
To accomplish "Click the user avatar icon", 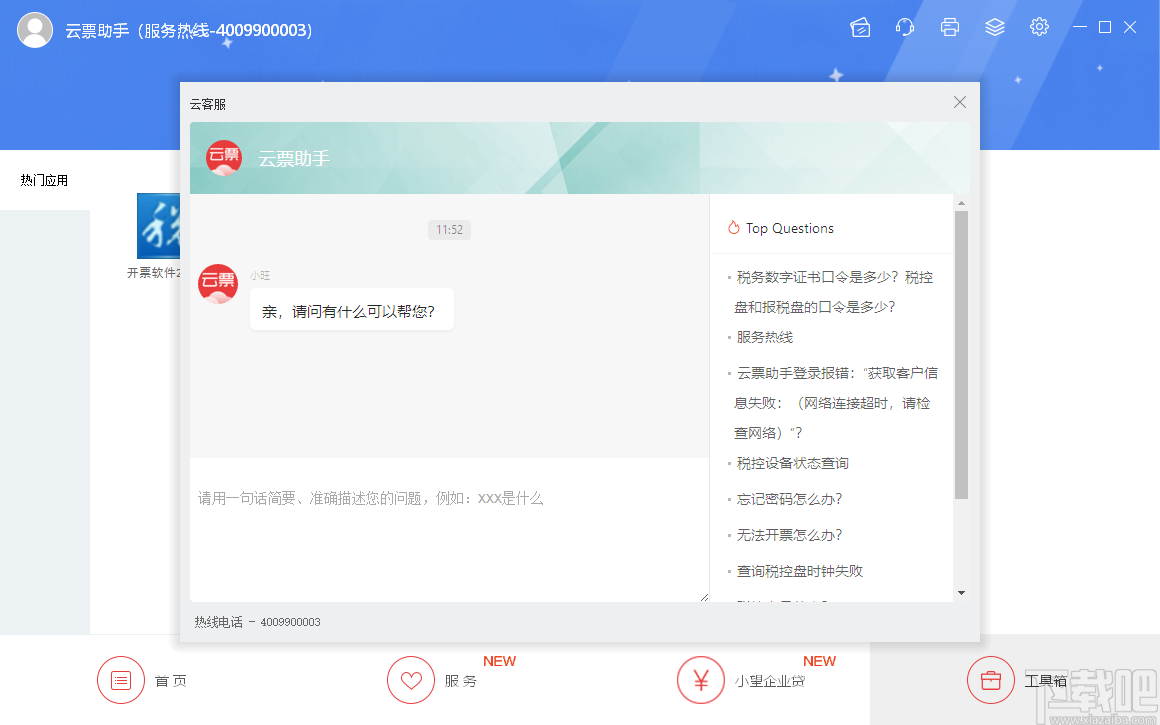I will coord(35,30).
